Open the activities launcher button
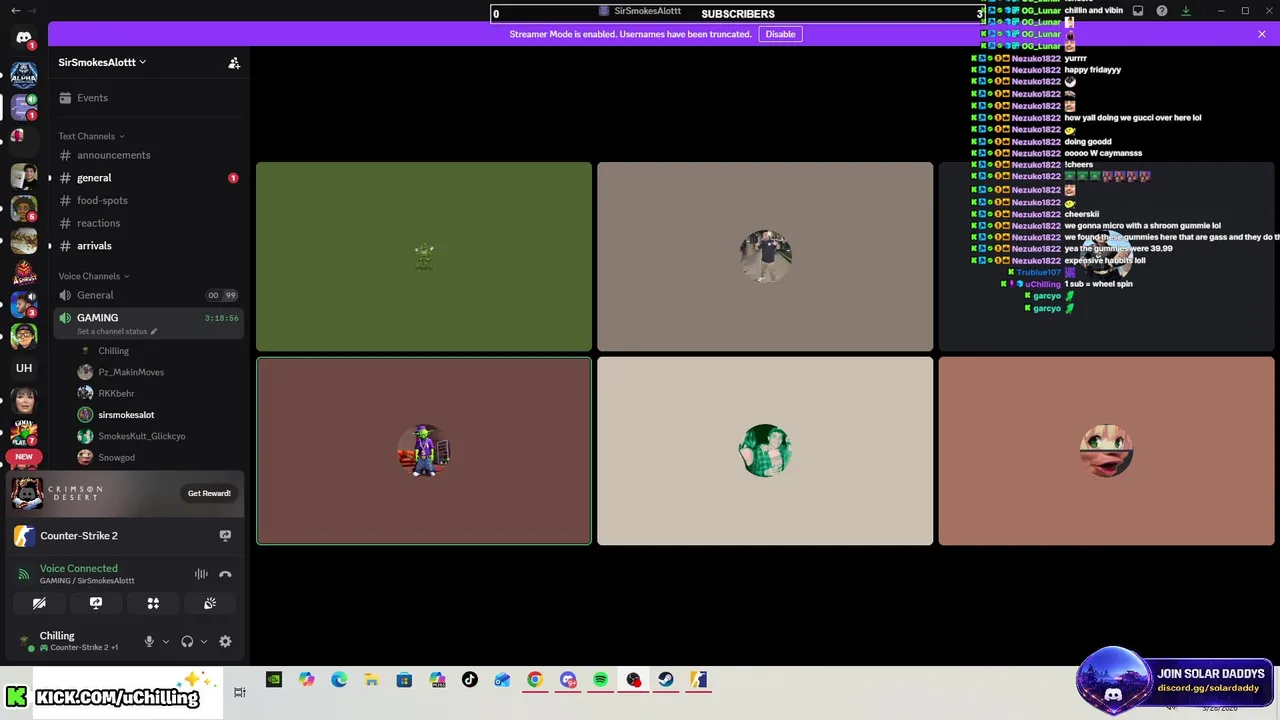 tap(153, 603)
